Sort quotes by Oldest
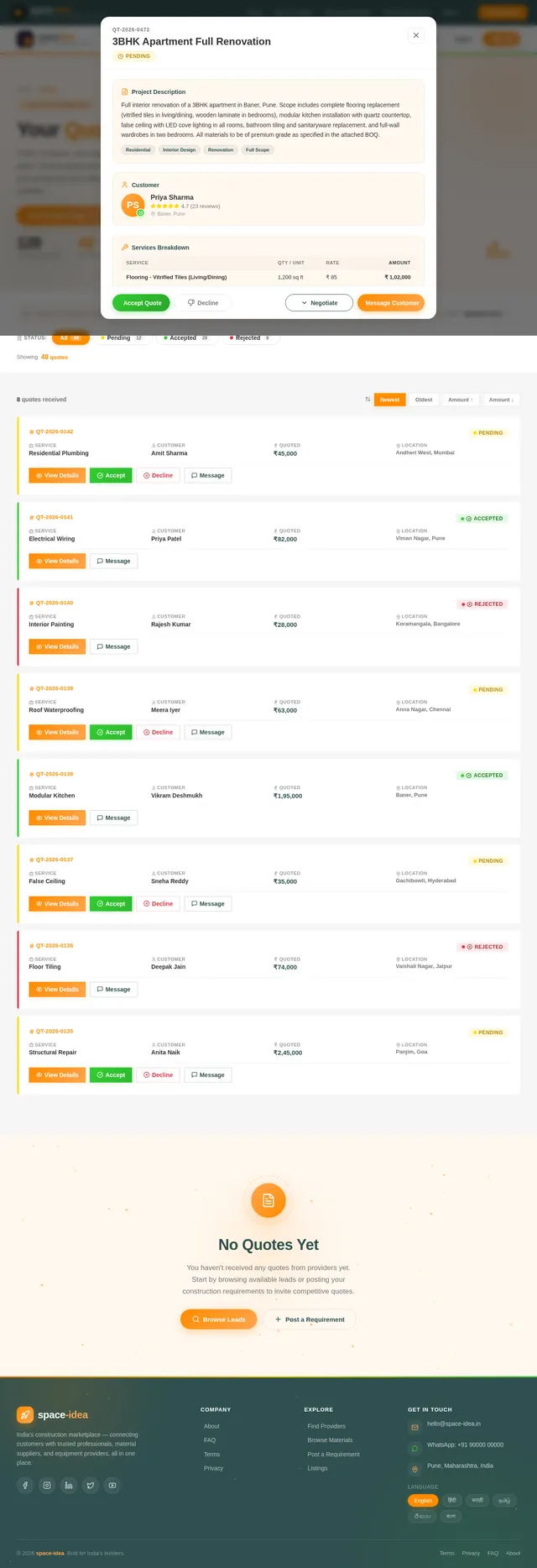This screenshot has height=1568, width=537. pos(424,400)
